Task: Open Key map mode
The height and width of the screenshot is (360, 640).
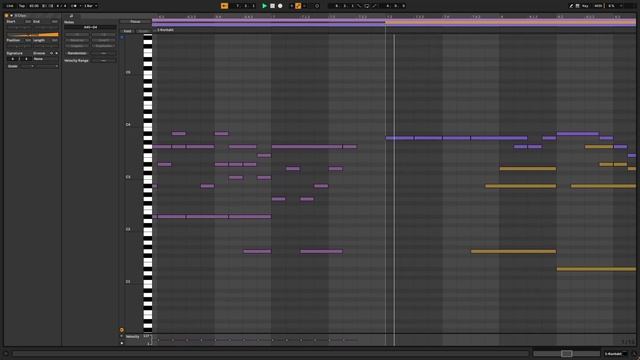Action: click(x=585, y=6)
